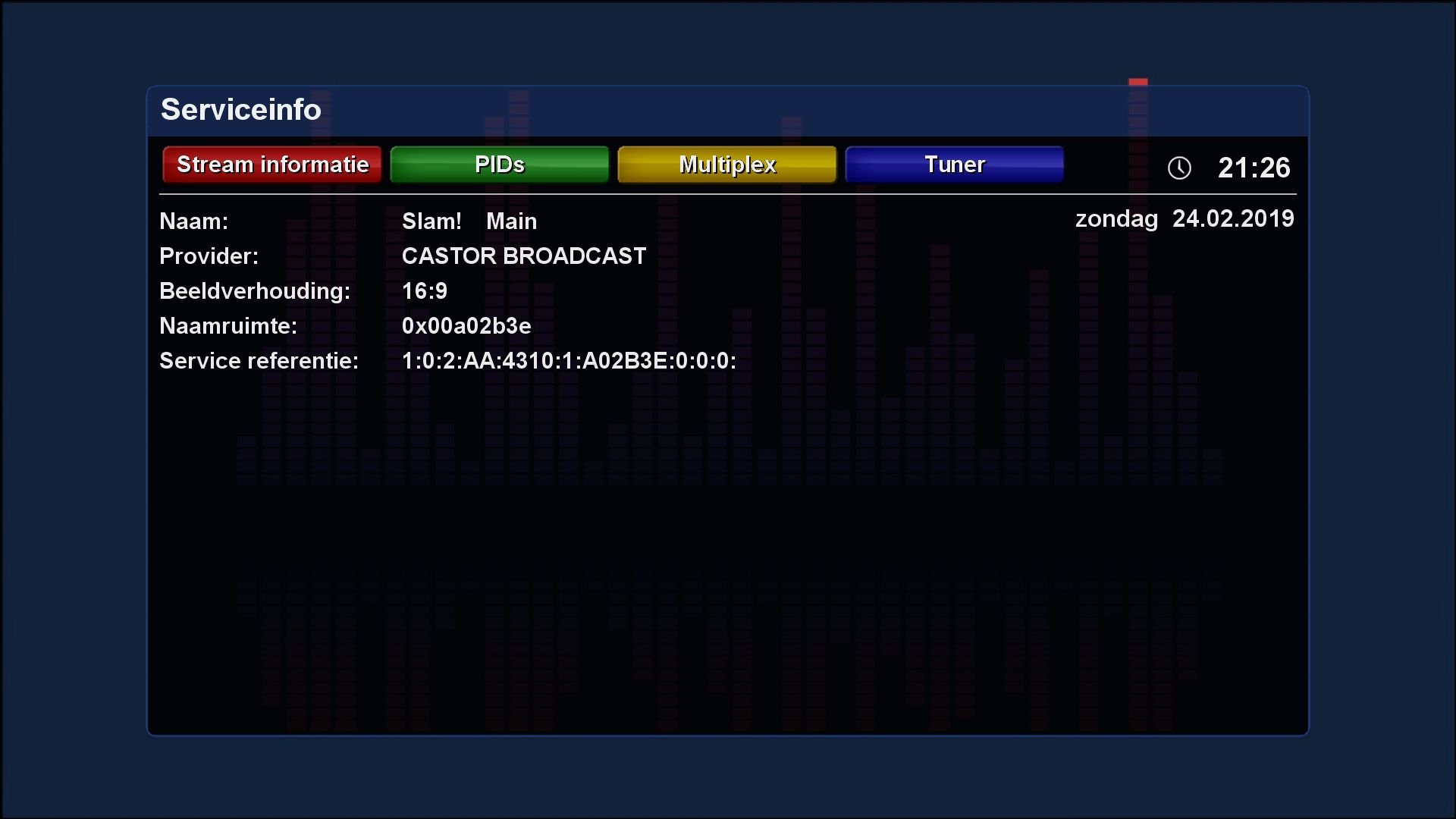1456x819 pixels.
Task: Click the zondag weekday label
Action: 1116,219
